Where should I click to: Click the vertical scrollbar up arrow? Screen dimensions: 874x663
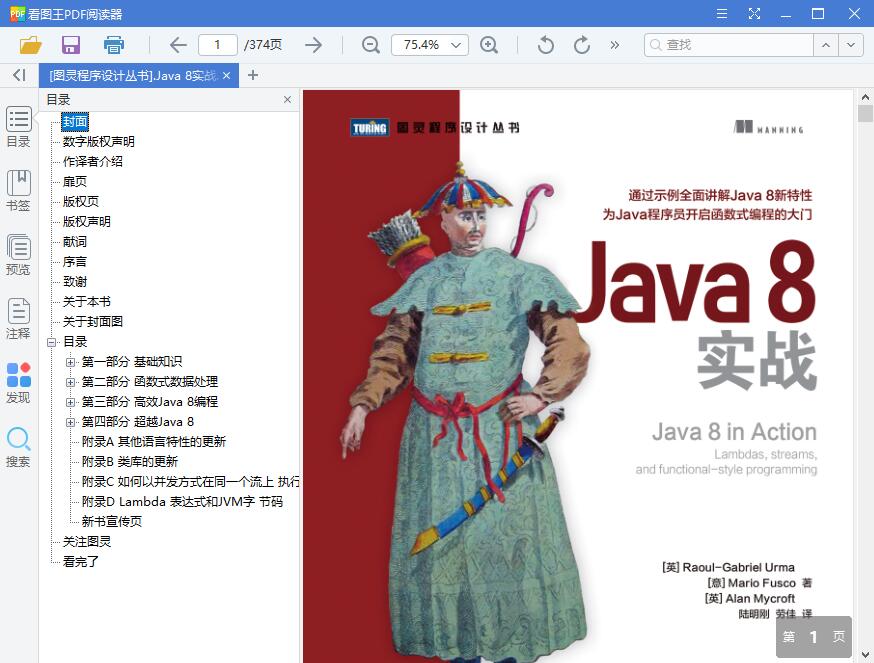coord(865,97)
